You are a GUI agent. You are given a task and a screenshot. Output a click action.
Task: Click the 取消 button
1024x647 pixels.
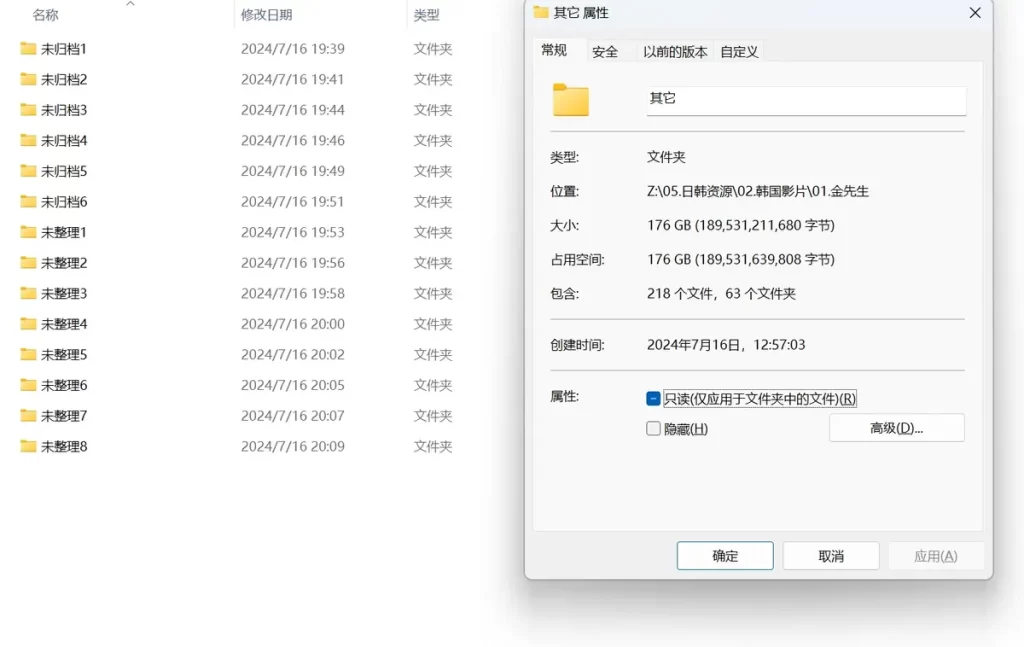(x=831, y=556)
